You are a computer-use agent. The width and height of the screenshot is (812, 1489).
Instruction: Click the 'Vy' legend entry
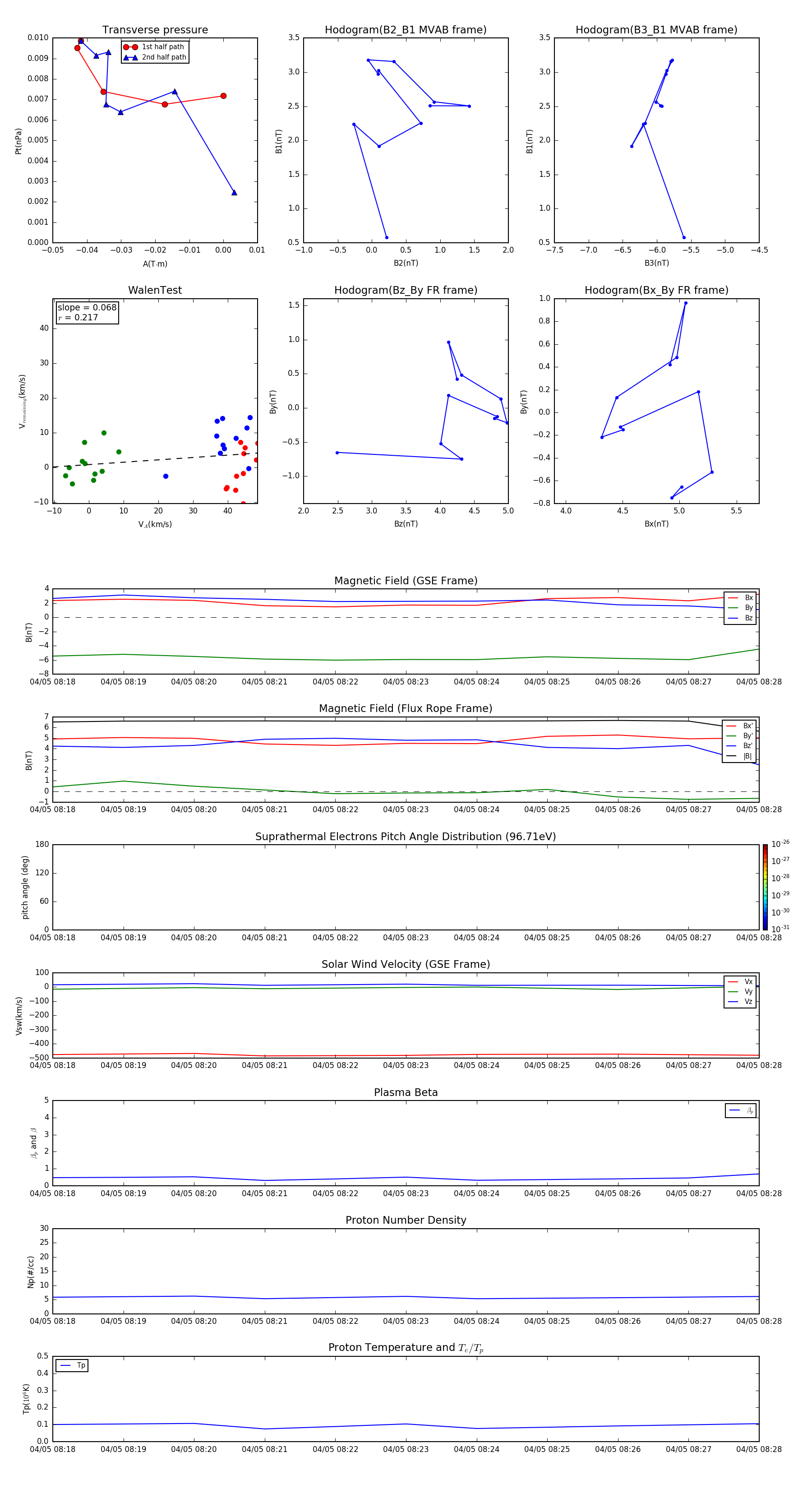740,992
